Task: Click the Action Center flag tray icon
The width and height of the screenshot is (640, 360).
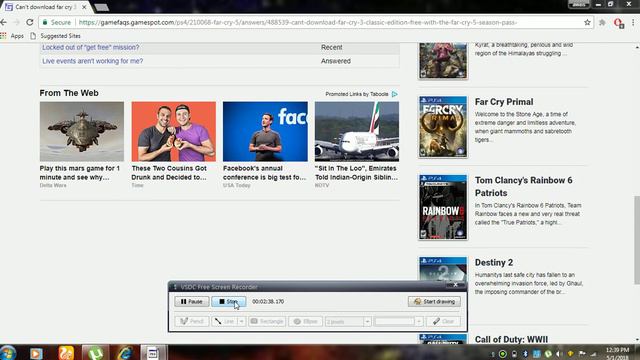Action: click(x=582, y=354)
